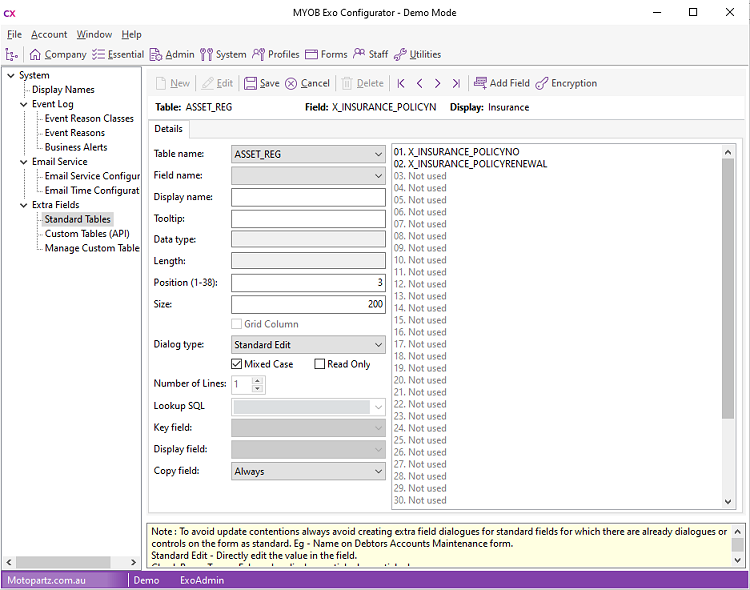The width and height of the screenshot is (750, 590).
Task: Click the Position (1-38) field
Action: pyautogui.click(x=308, y=283)
